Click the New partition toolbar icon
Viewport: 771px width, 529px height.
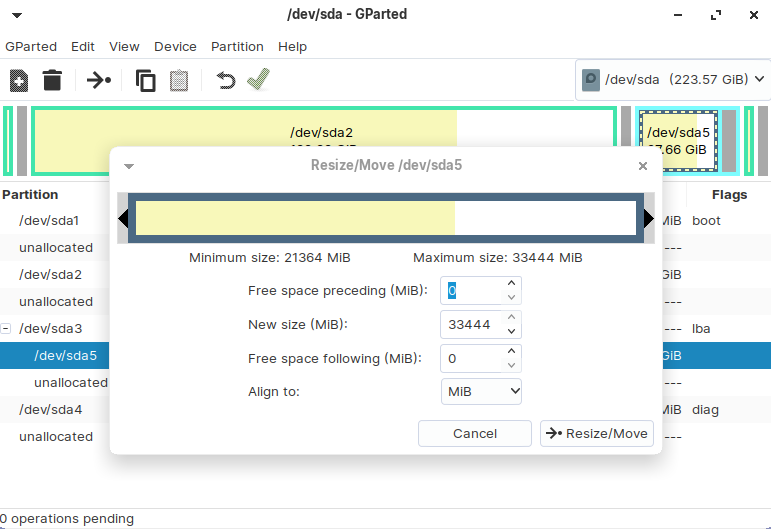pos(19,80)
